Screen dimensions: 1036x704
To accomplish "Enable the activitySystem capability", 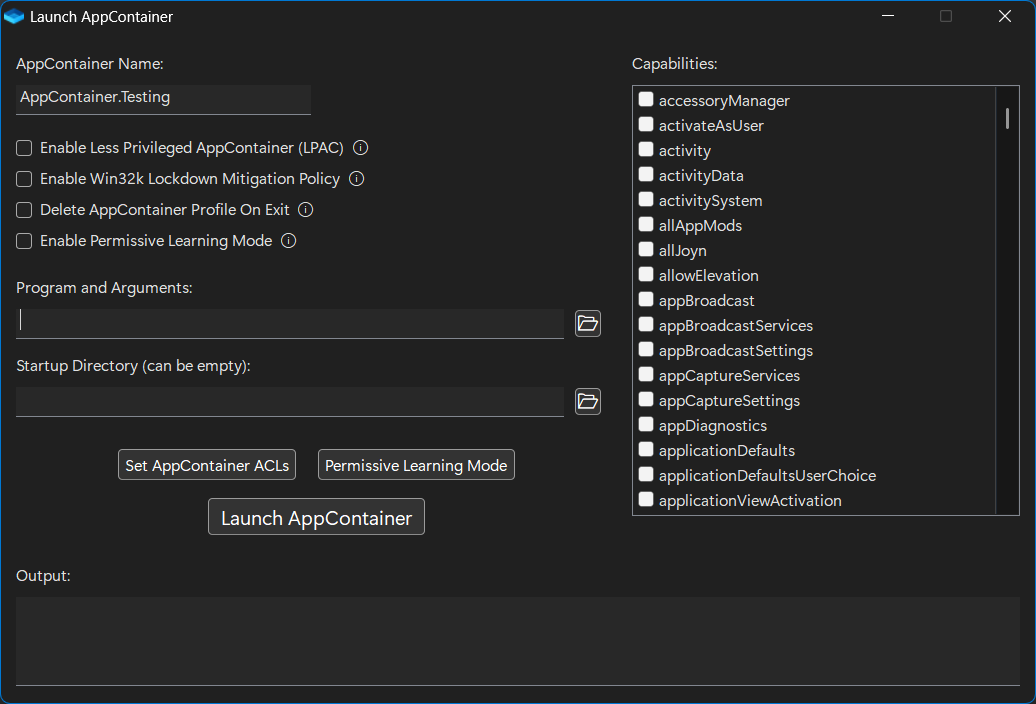I will tap(646, 199).
